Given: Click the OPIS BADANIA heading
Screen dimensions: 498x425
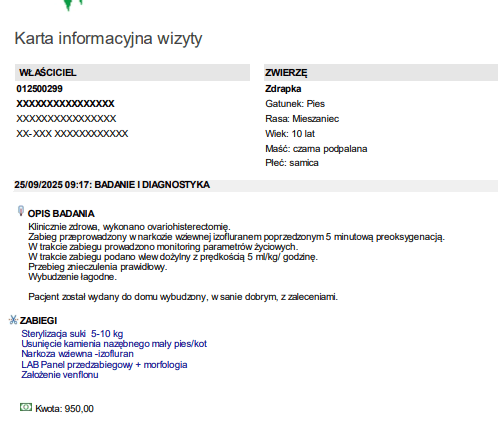Looking at the screenshot, I should click(61, 214).
